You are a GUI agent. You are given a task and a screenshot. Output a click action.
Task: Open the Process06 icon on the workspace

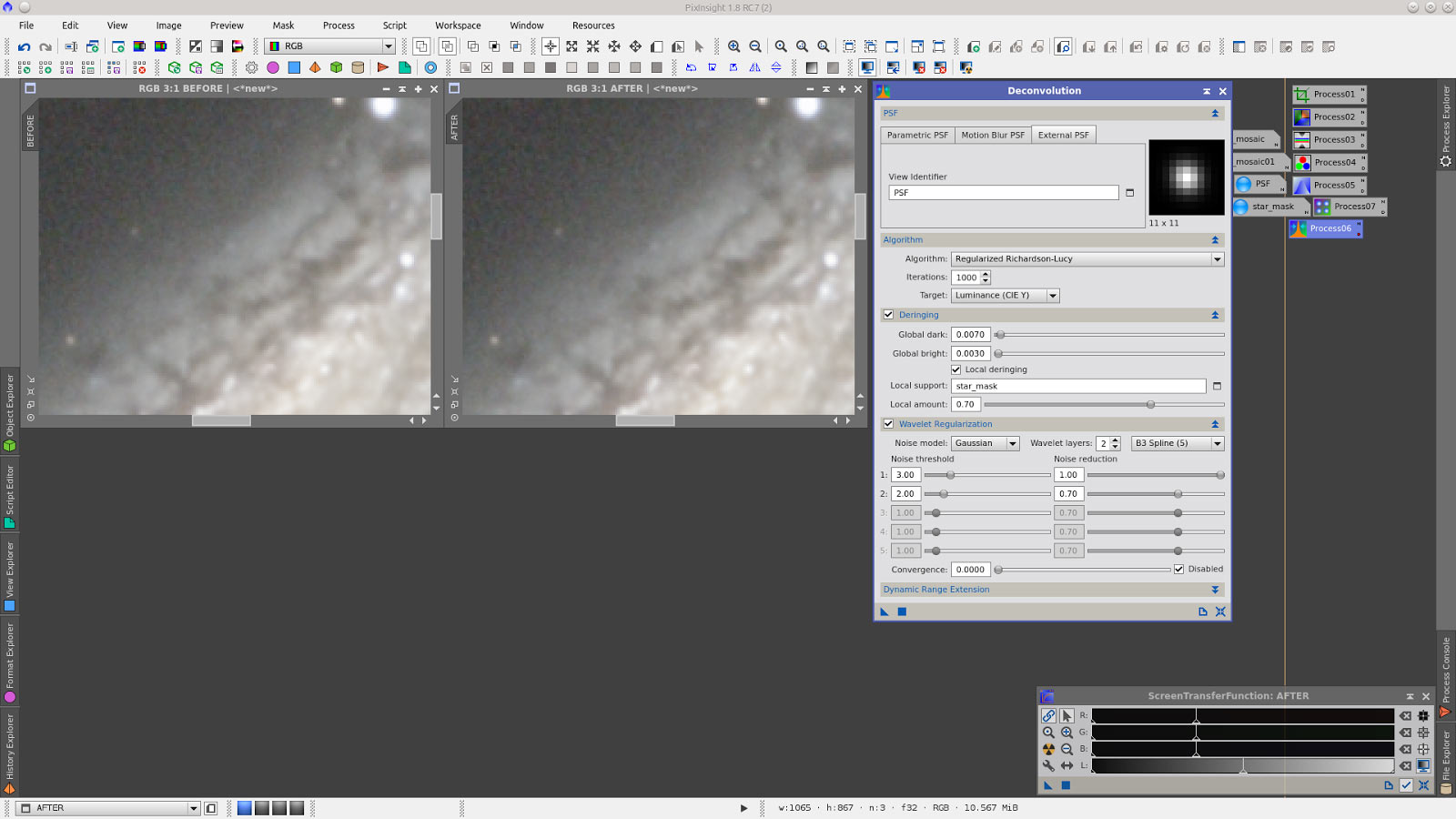[x=1325, y=228]
